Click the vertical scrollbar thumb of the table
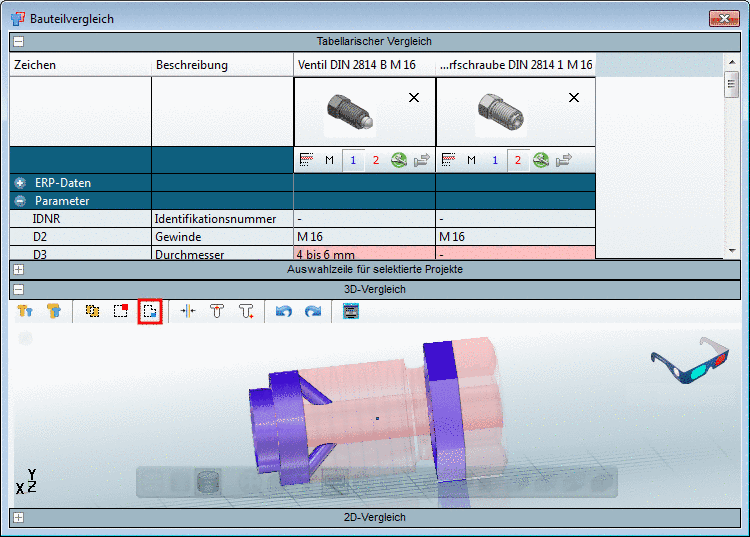The width and height of the screenshot is (750, 537). click(731, 85)
